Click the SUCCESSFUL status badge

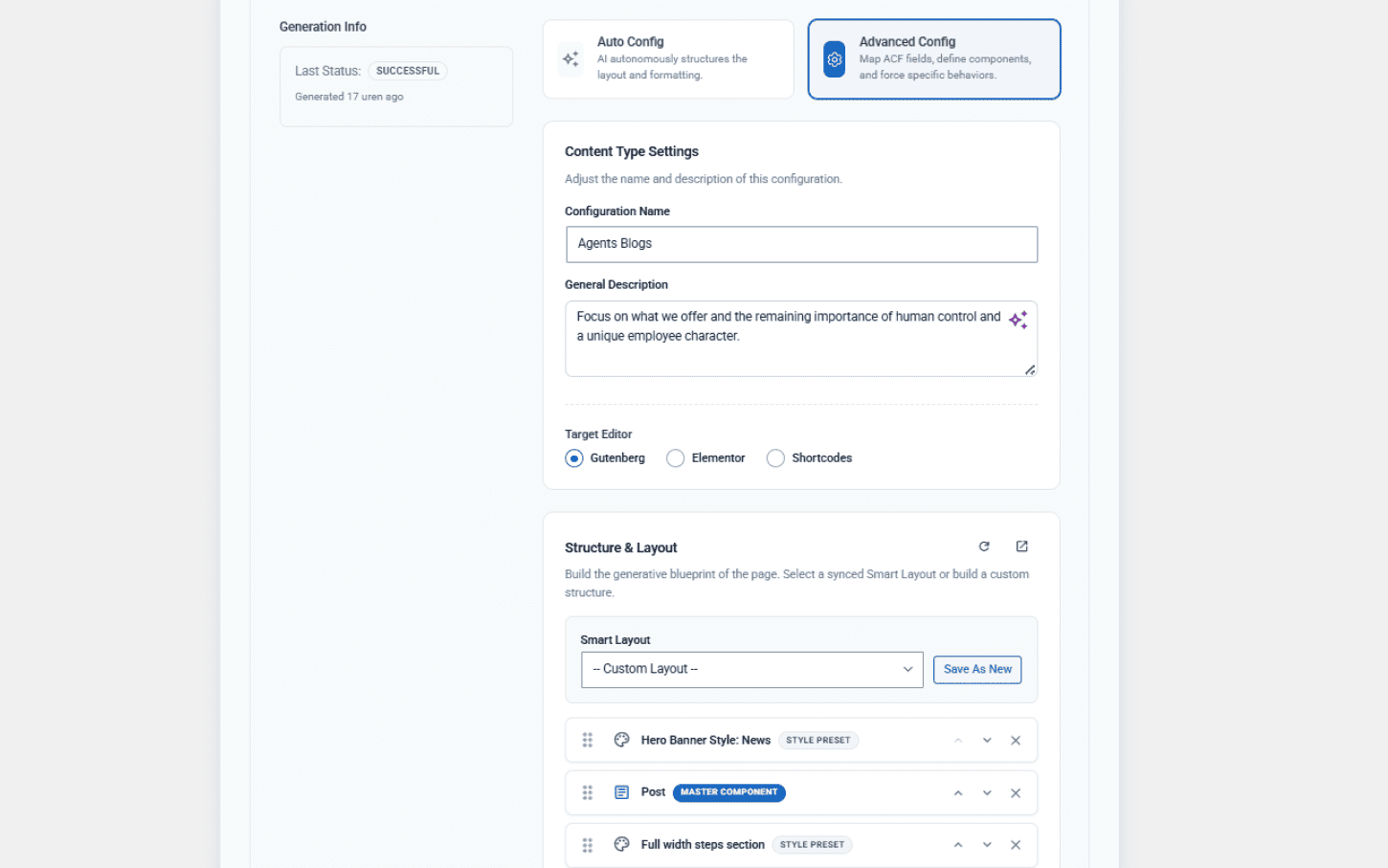[x=408, y=71]
